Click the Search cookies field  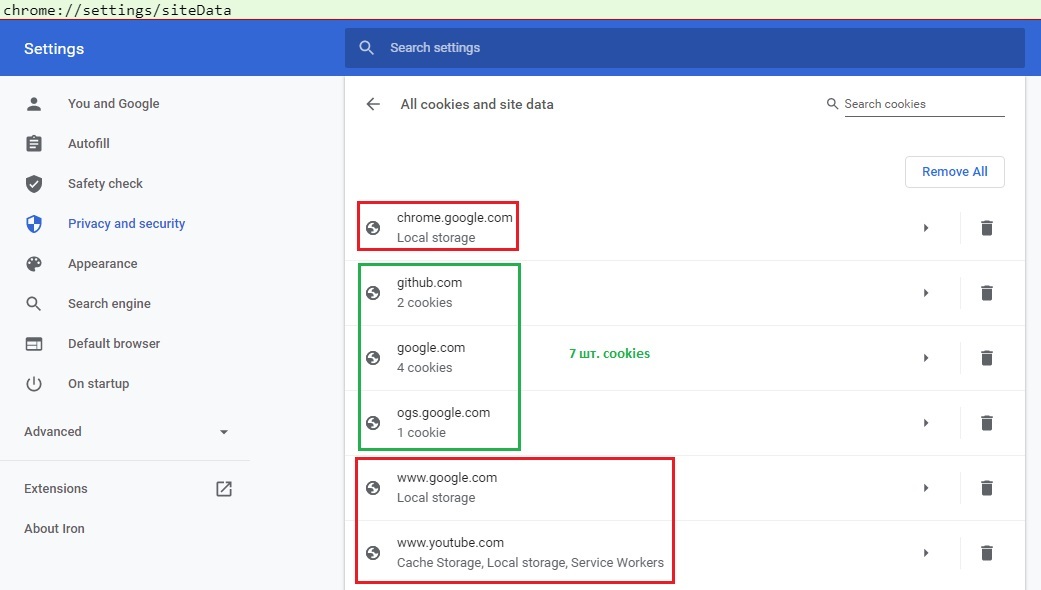point(924,104)
